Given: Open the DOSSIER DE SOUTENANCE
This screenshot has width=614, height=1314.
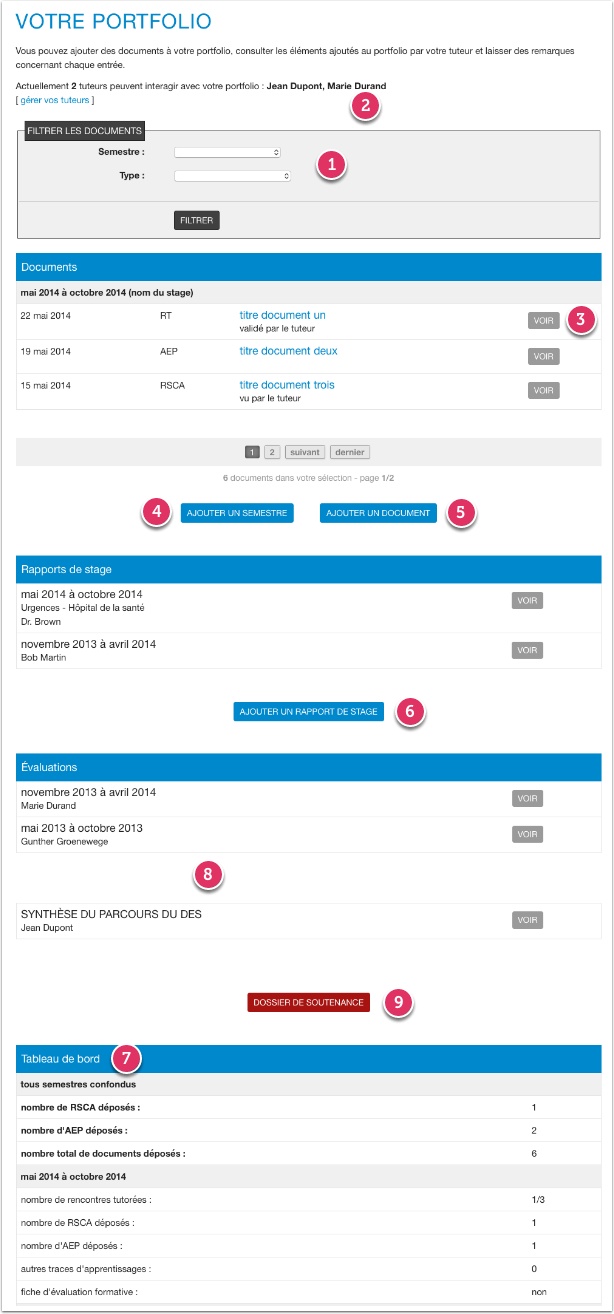Looking at the screenshot, I should point(308,1002).
